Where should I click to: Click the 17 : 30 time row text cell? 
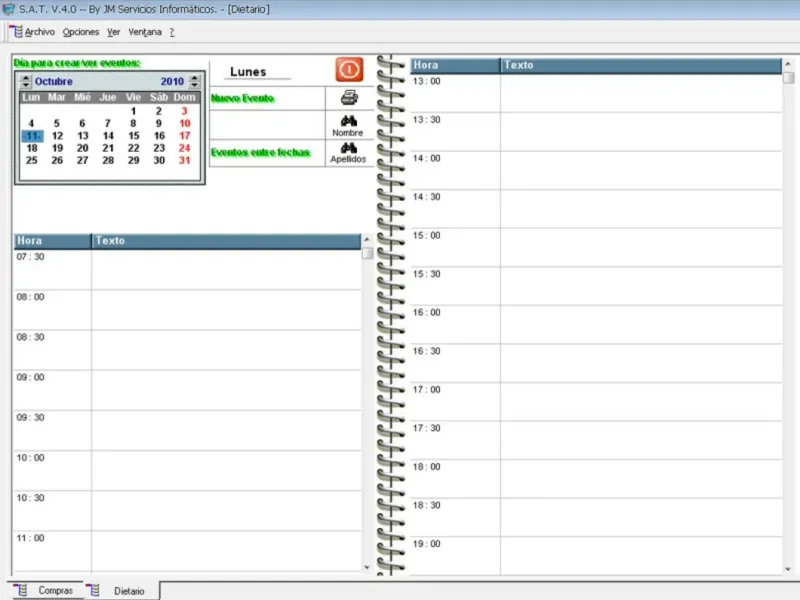(x=641, y=440)
